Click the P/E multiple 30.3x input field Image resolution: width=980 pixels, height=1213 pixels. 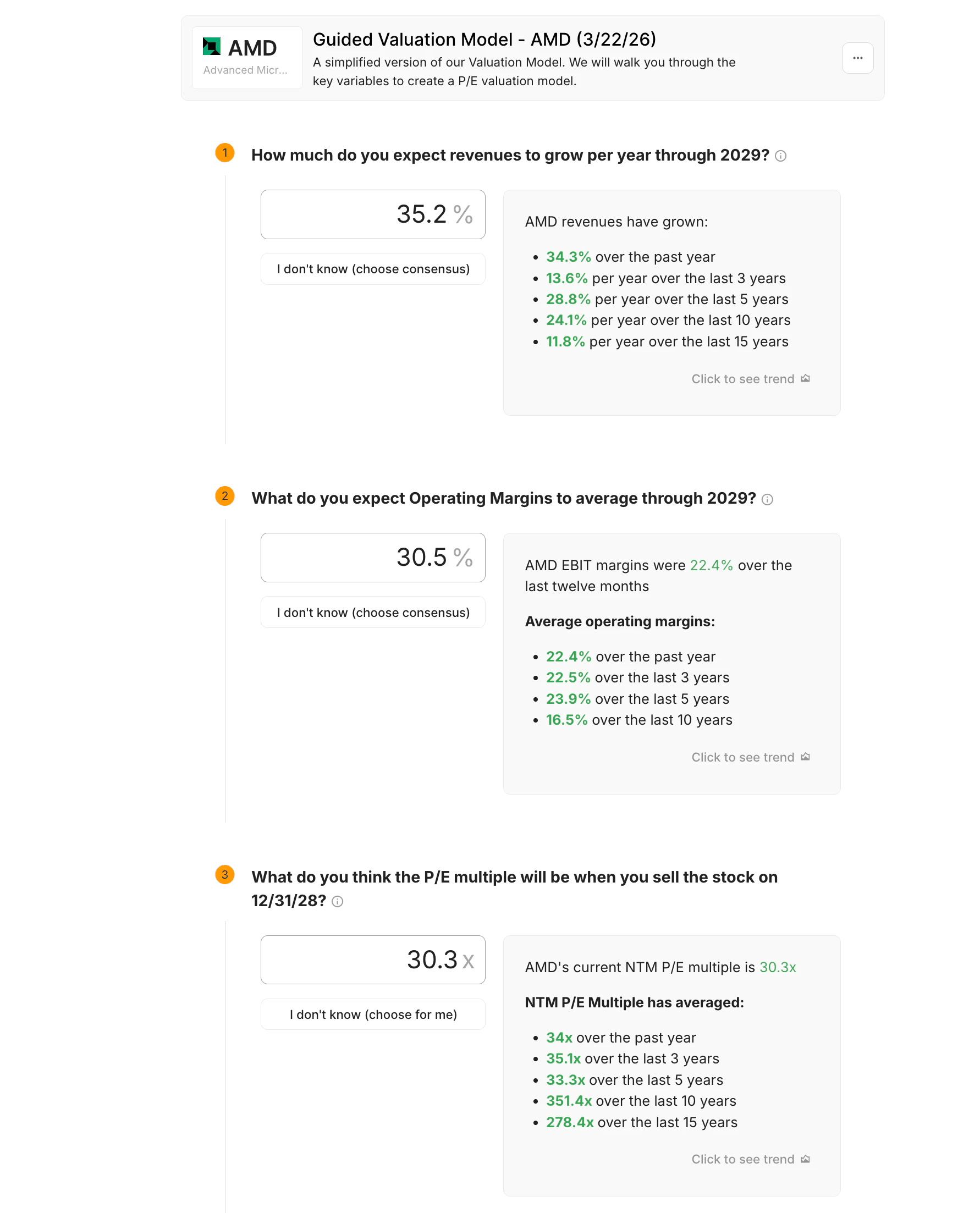click(372, 960)
